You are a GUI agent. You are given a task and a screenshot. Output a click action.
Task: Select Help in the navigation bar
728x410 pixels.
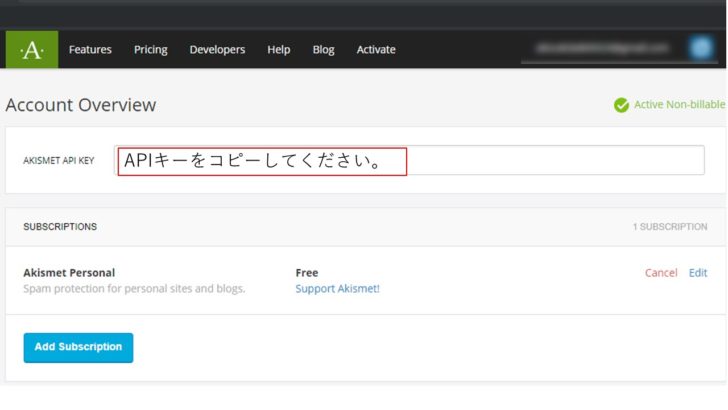coord(279,50)
